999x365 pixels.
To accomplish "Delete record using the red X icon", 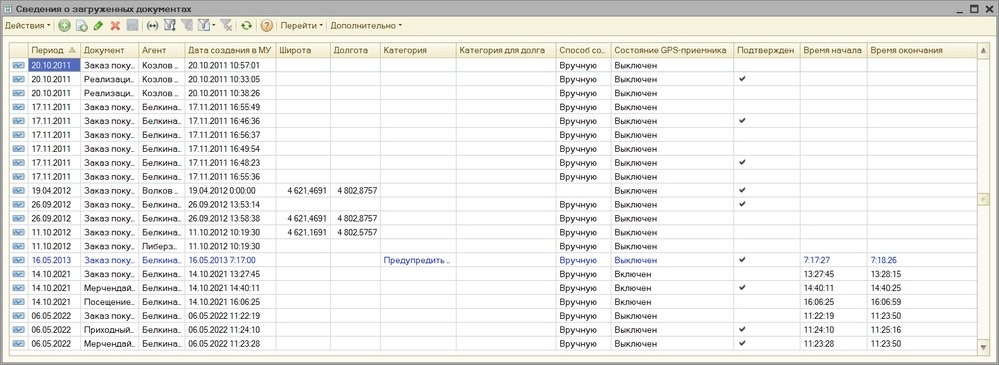I will 115,25.
